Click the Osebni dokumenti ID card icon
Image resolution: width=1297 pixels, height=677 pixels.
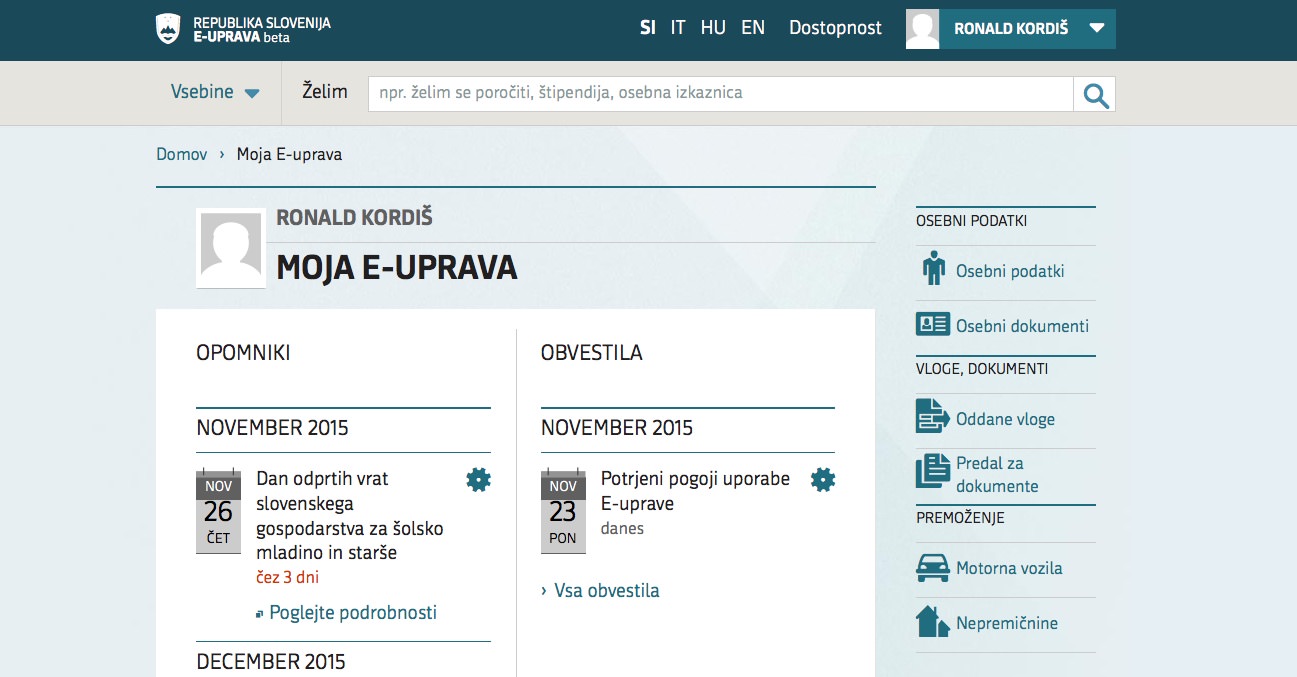coord(932,325)
